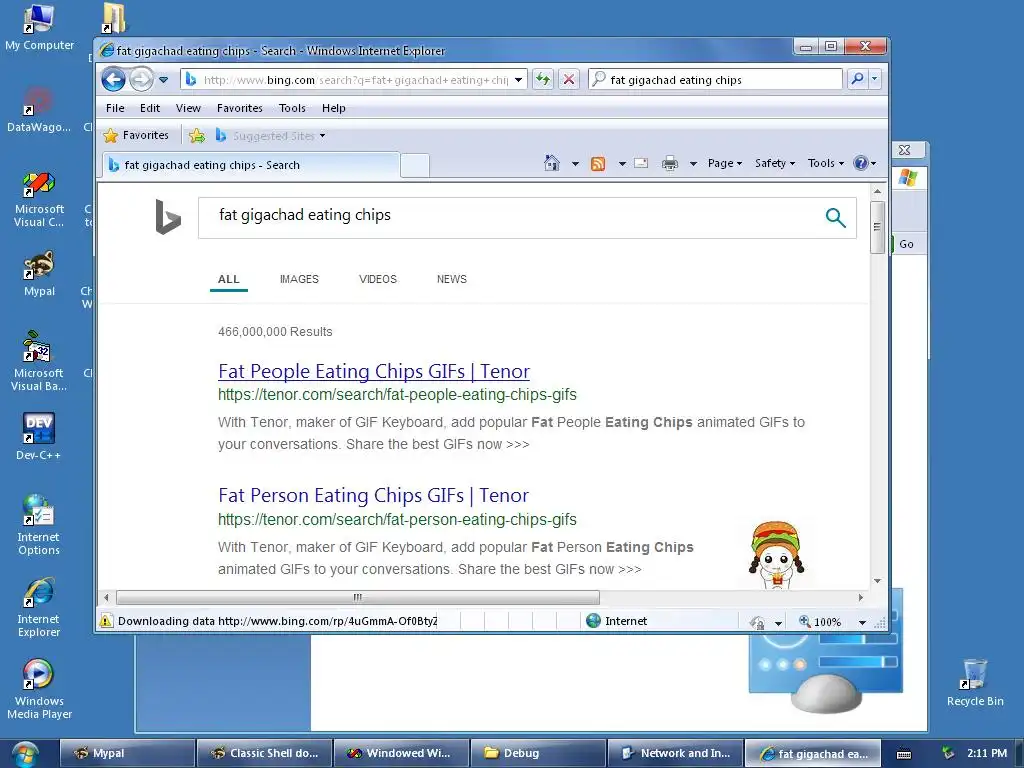Click the Home icon in command bar
The image size is (1024, 768).
click(x=552, y=163)
